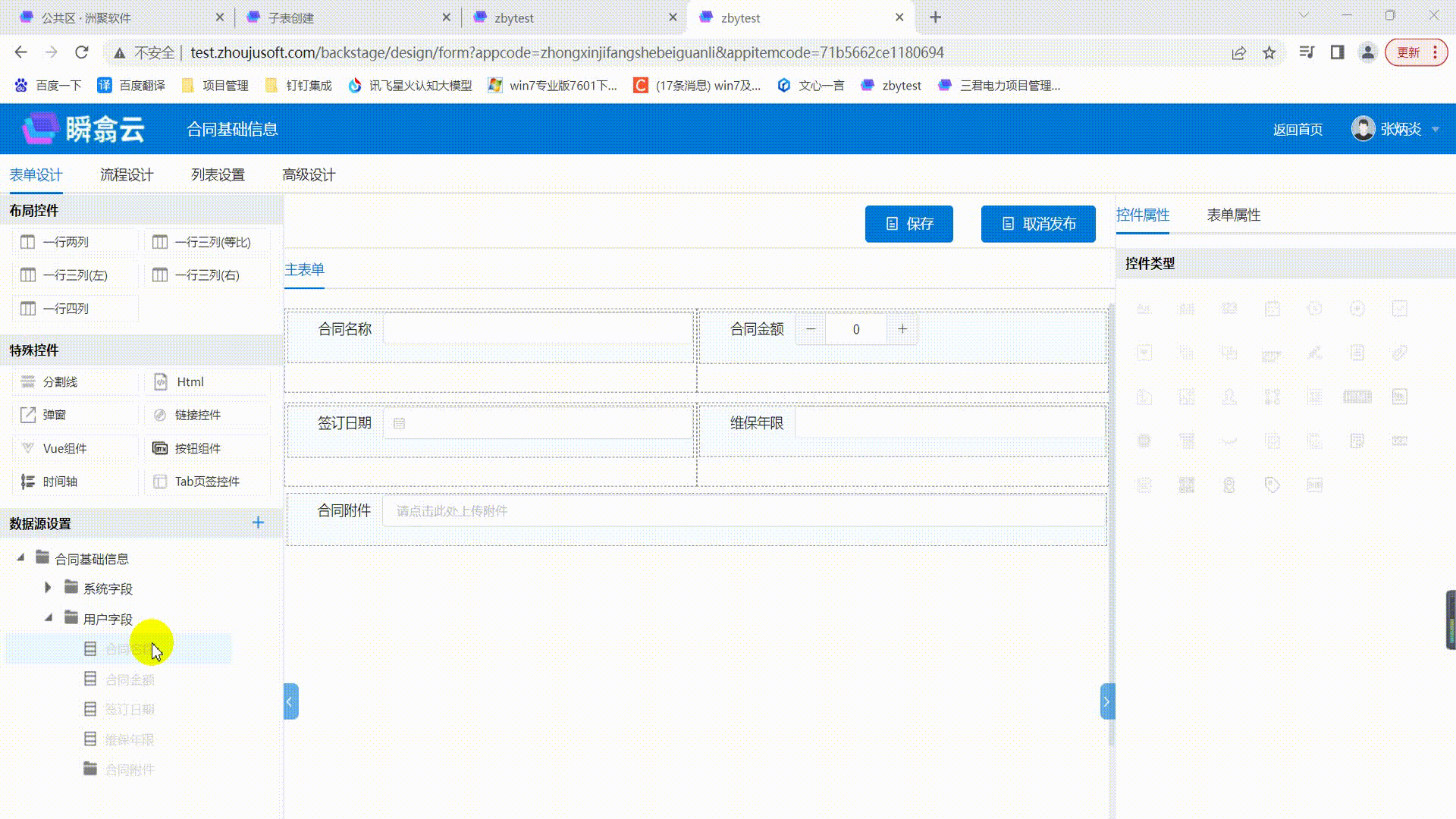Open the 表单属性 tab
The width and height of the screenshot is (1456, 819).
[x=1233, y=215]
